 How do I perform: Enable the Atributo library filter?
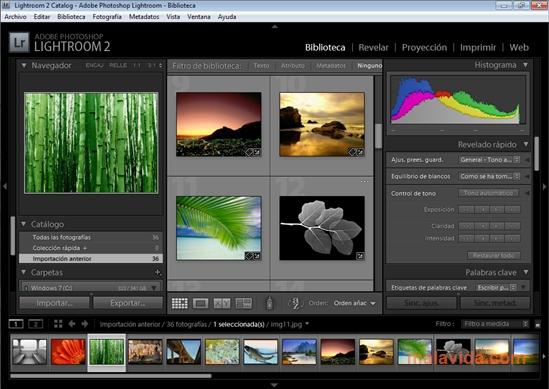(x=293, y=65)
